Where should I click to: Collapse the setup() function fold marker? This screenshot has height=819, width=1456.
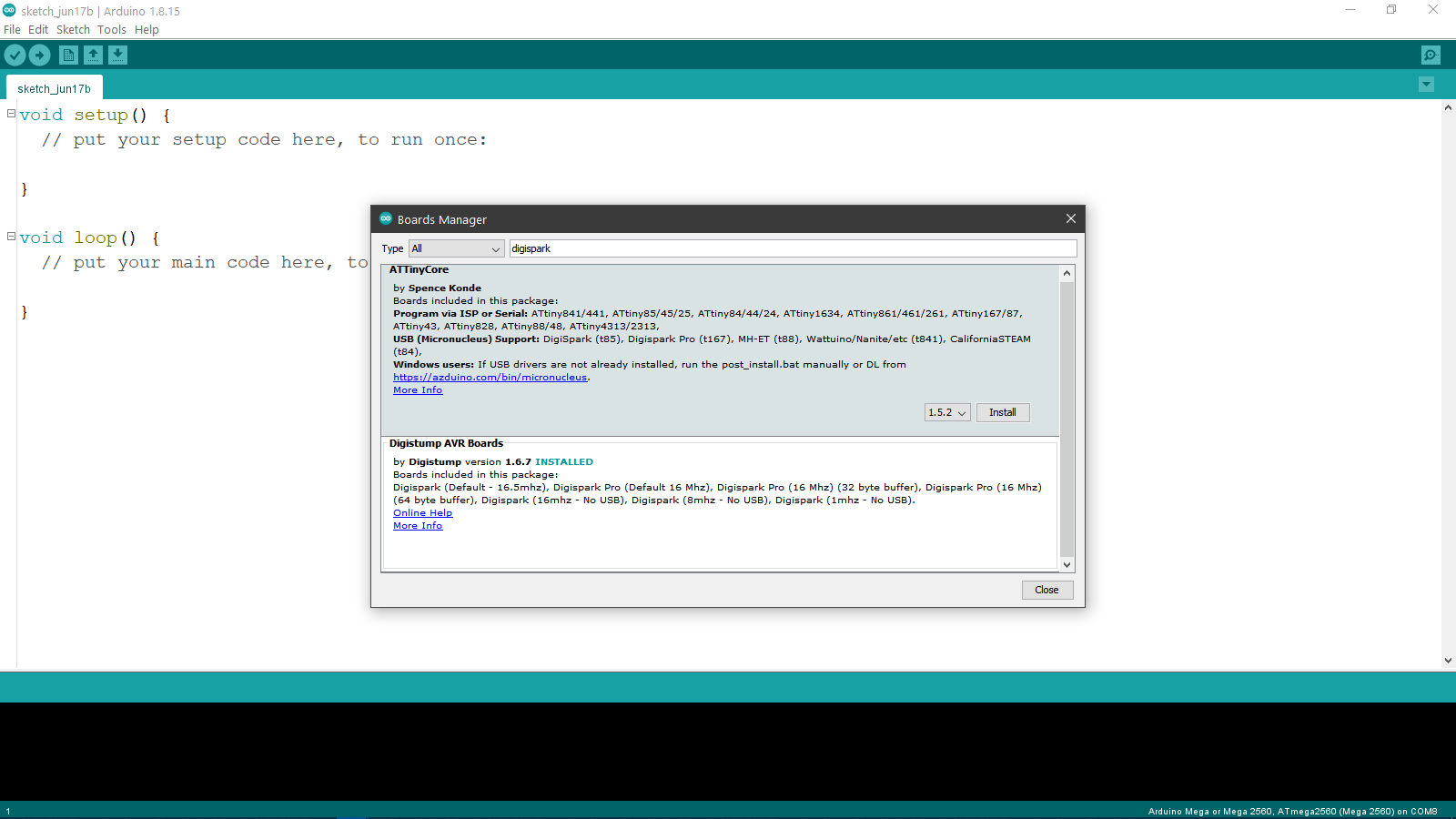pos(11,114)
